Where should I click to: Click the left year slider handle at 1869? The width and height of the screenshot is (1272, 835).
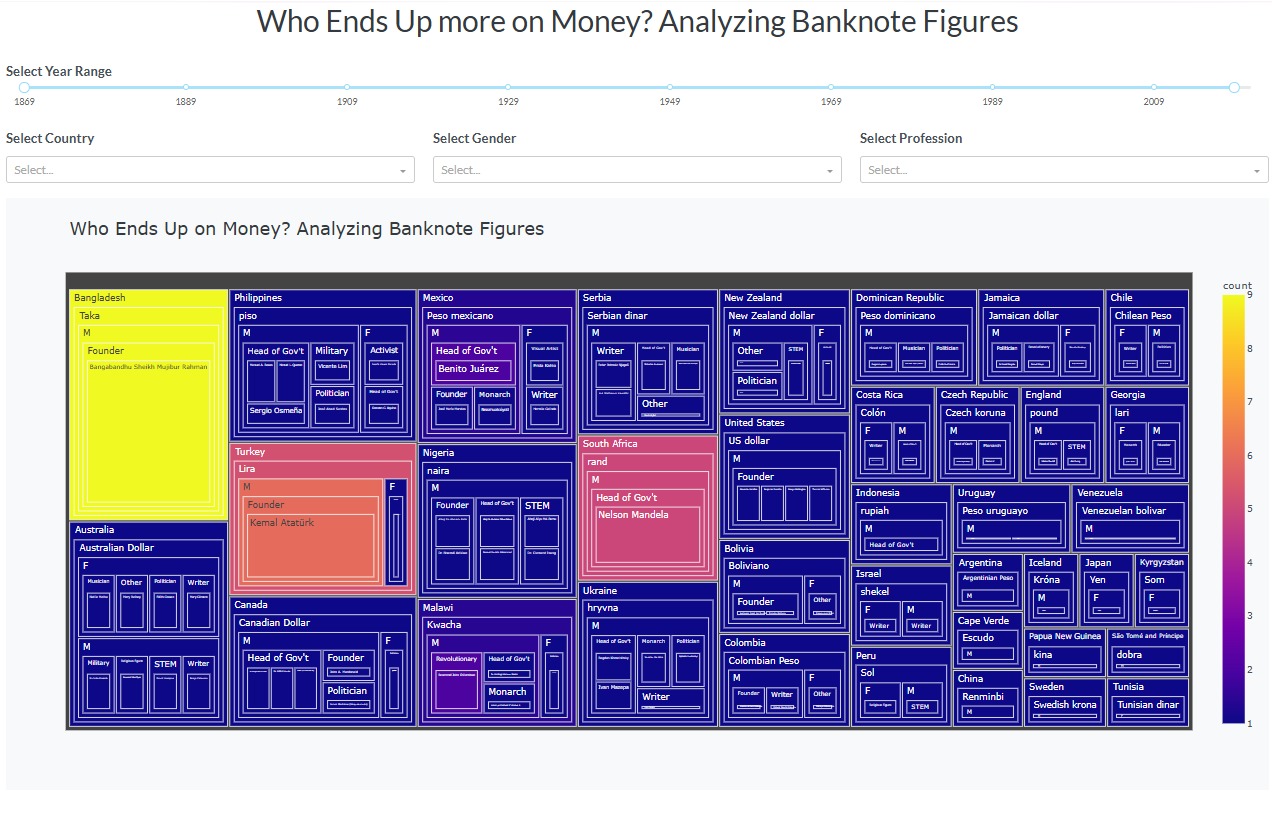[25, 87]
